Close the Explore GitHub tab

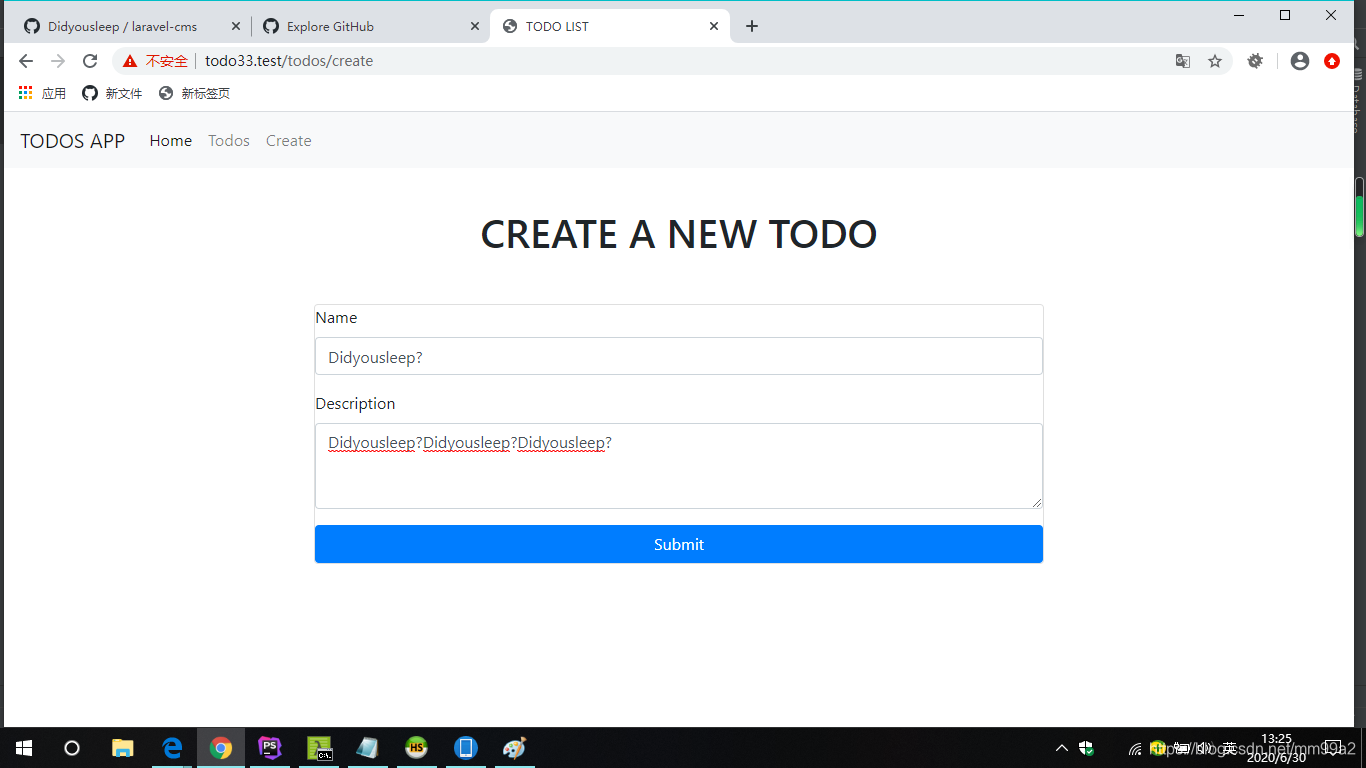(475, 26)
